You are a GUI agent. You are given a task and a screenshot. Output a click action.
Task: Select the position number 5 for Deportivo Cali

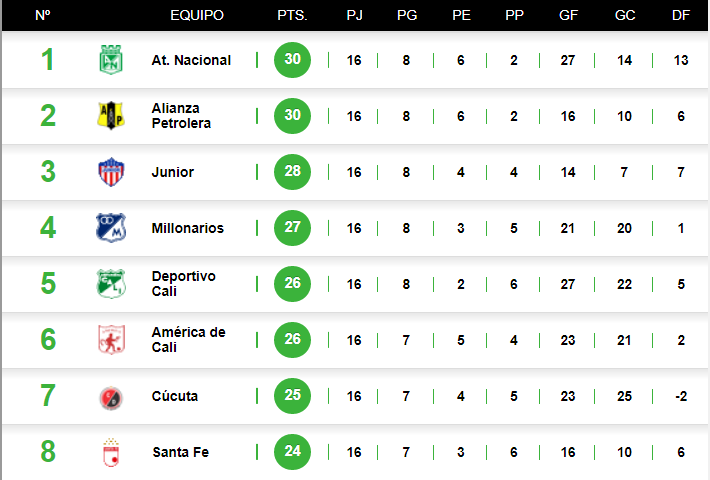[x=48, y=284]
